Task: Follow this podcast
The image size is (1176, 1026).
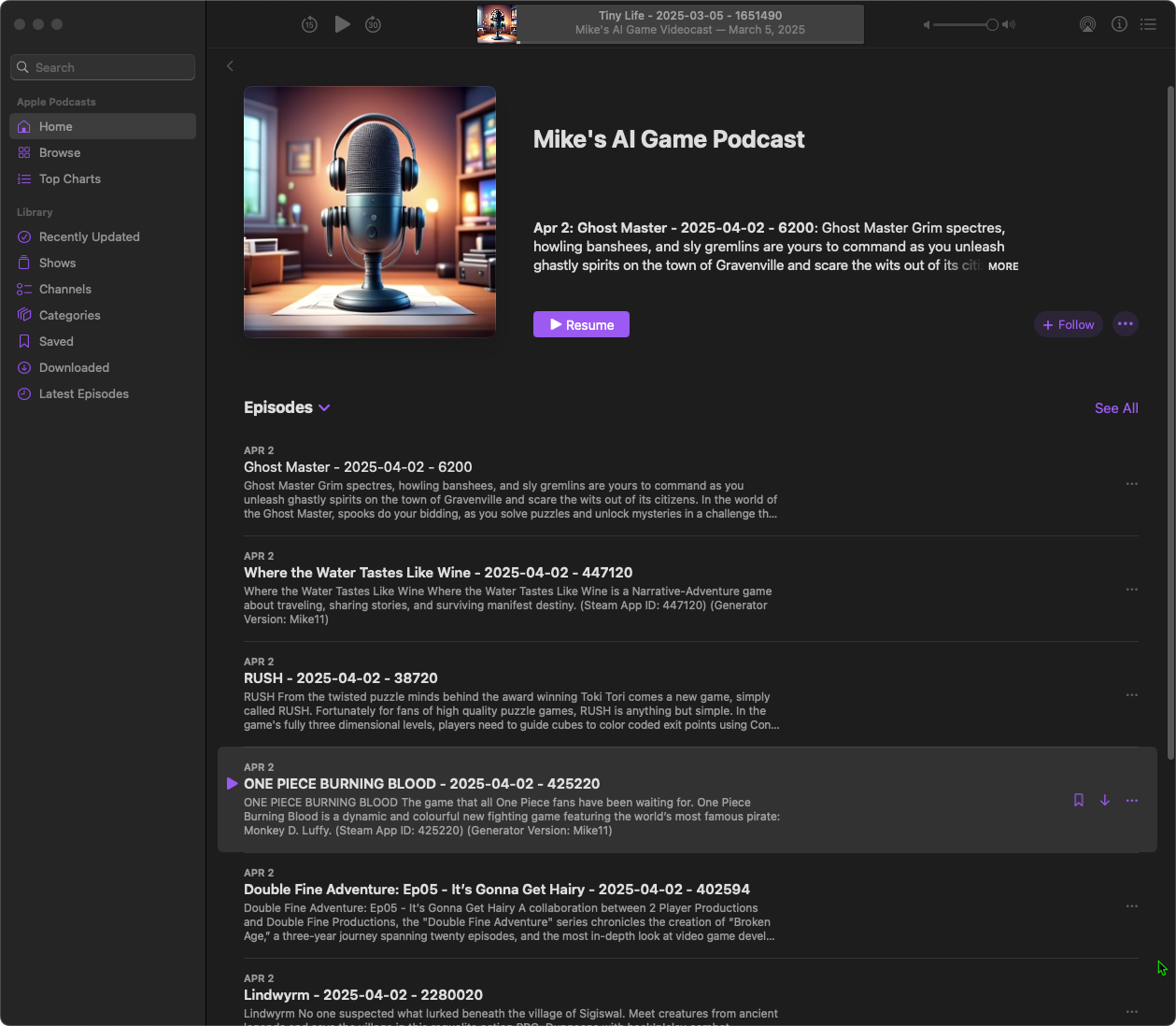Action: (x=1069, y=324)
